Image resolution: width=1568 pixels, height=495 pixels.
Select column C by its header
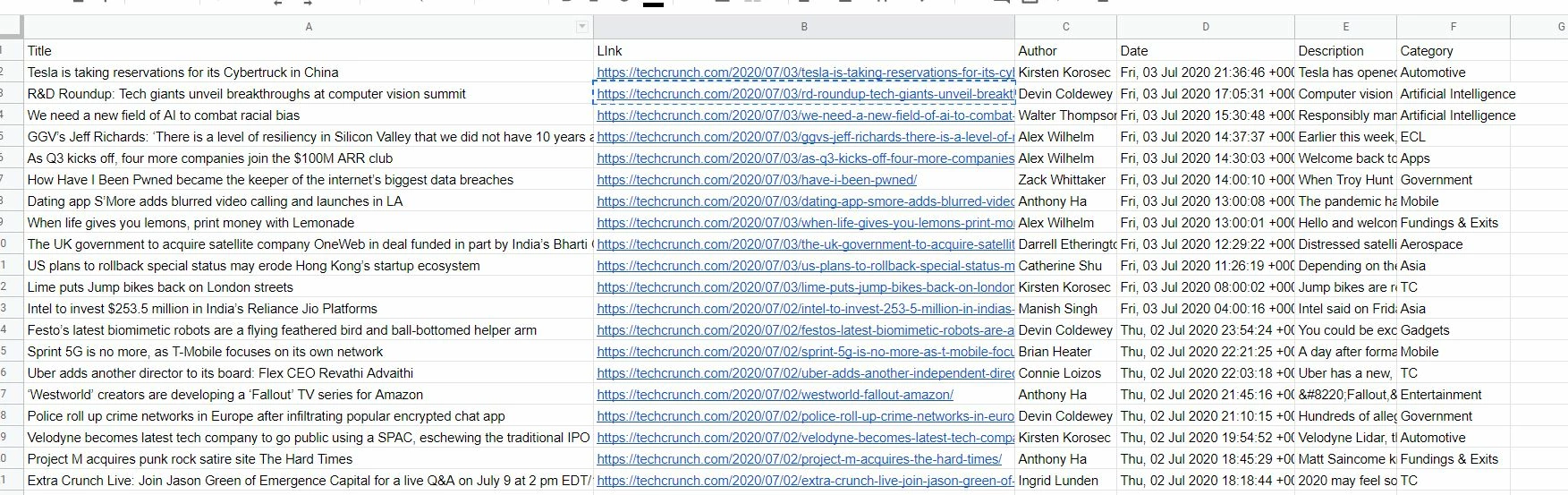[1065, 27]
